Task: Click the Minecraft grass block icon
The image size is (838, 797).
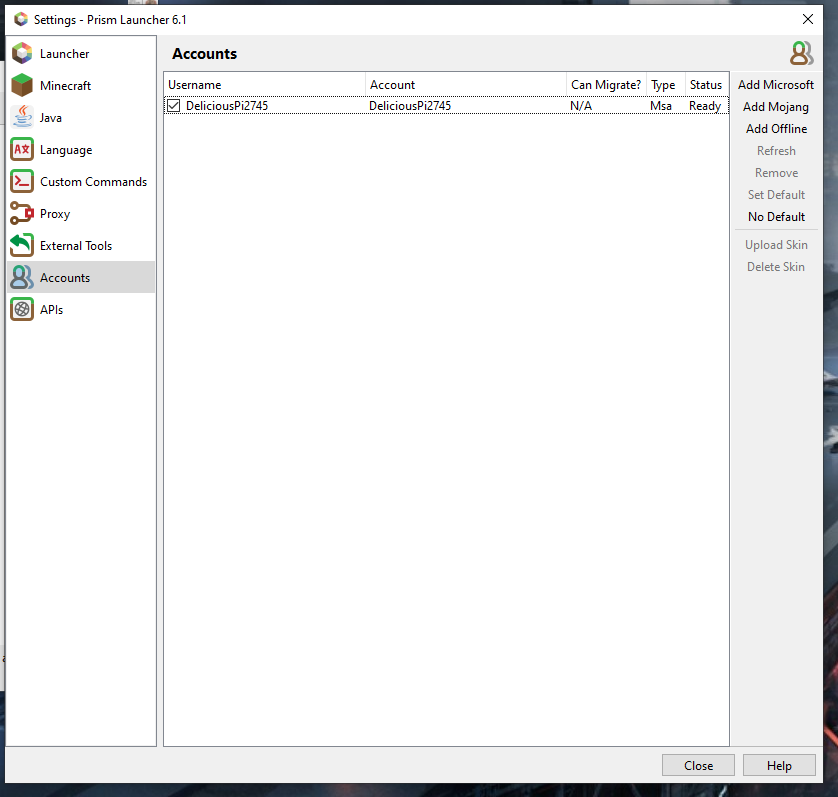Action: (21, 85)
